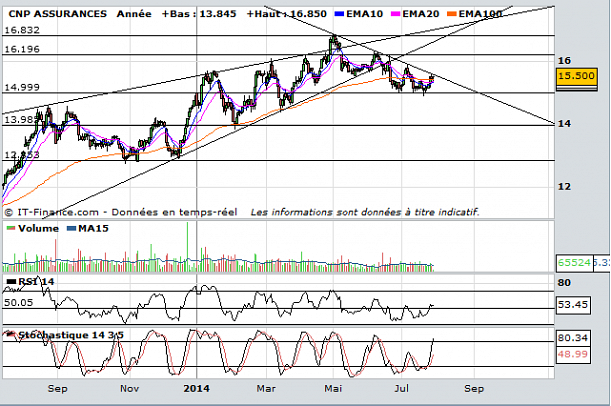Click the yellow 15.500 current price tag
The width and height of the screenshot is (611, 406).
[577, 76]
